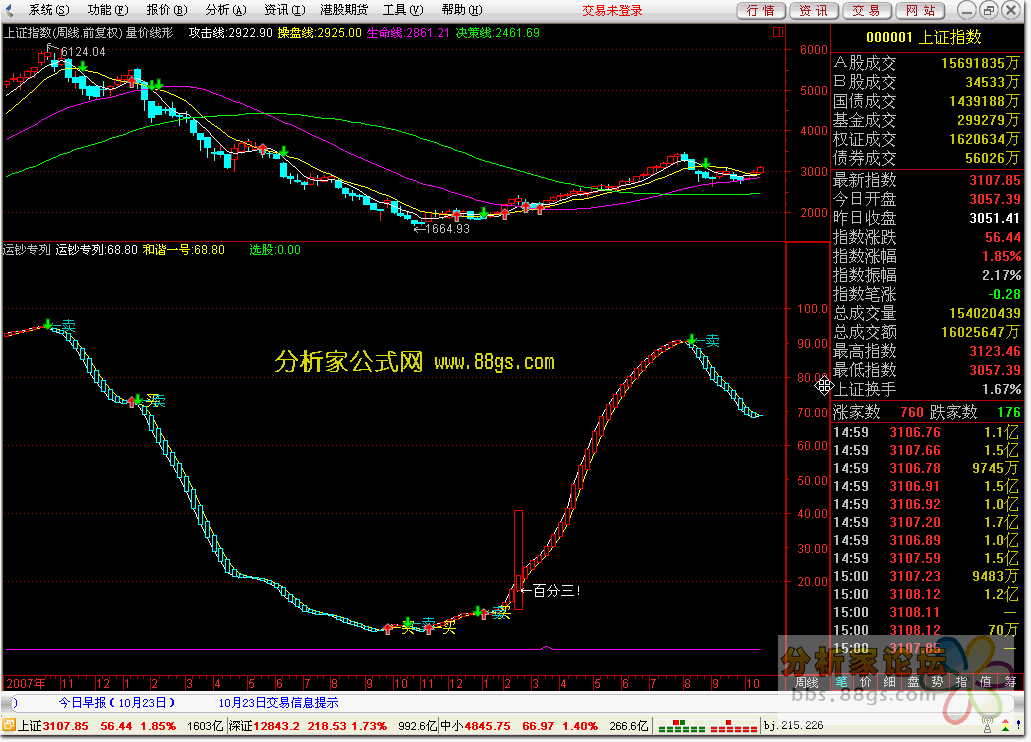
Task: Click the small red box icon atop chart
Action: coord(778,32)
